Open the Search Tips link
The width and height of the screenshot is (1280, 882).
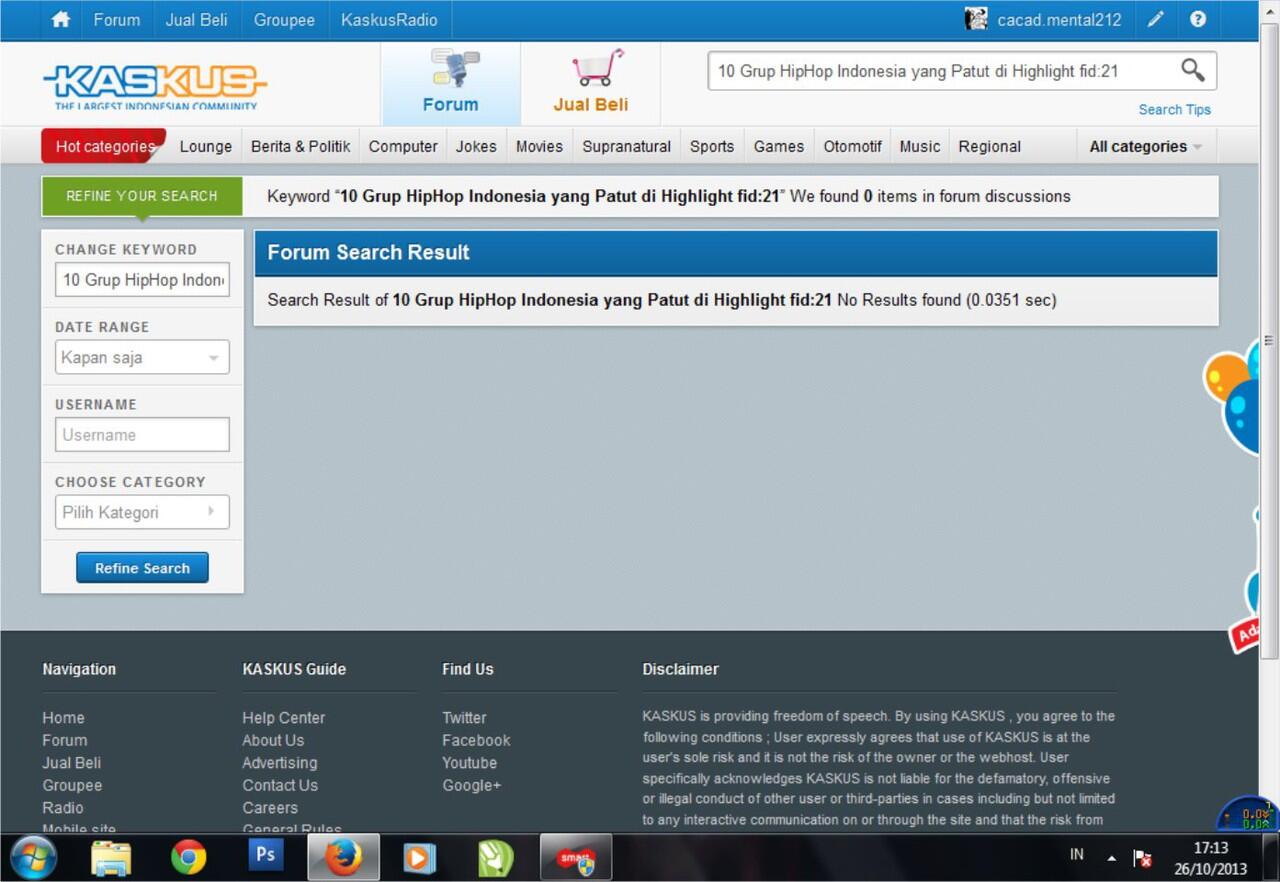[1175, 109]
